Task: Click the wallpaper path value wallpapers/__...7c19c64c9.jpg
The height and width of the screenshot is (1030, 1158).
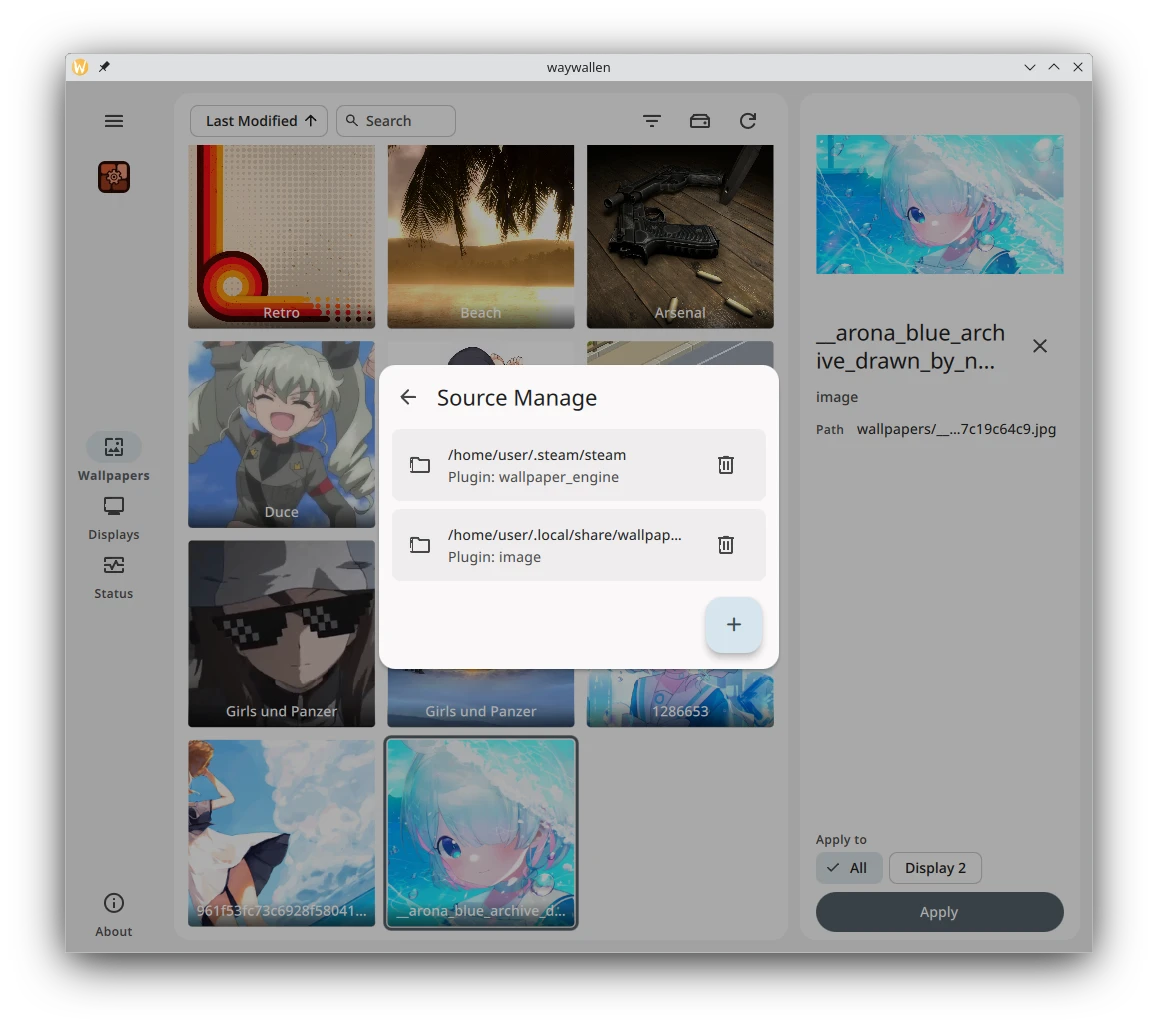Action: (956, 429)
